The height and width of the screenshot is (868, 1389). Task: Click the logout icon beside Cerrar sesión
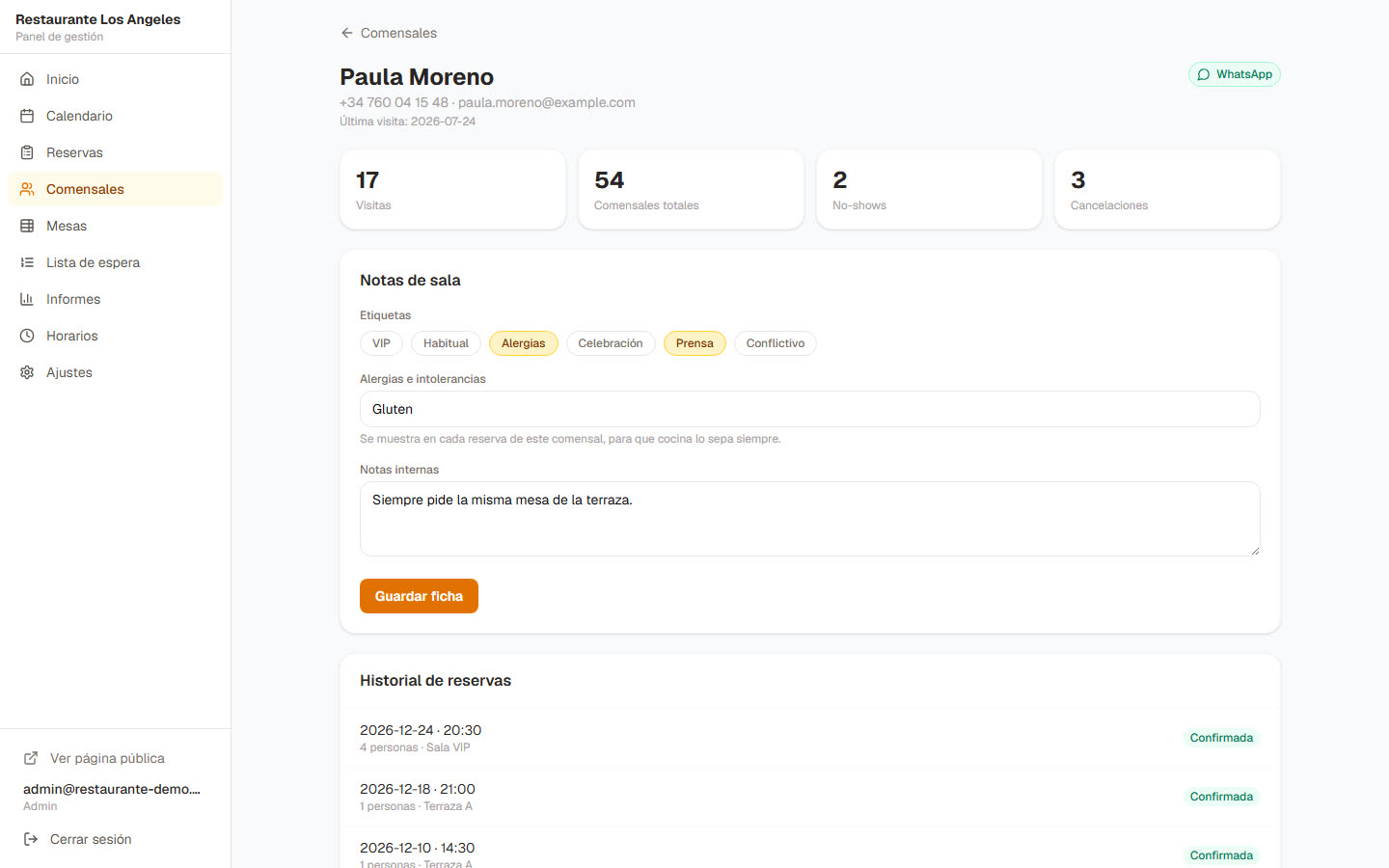[31, 839]
